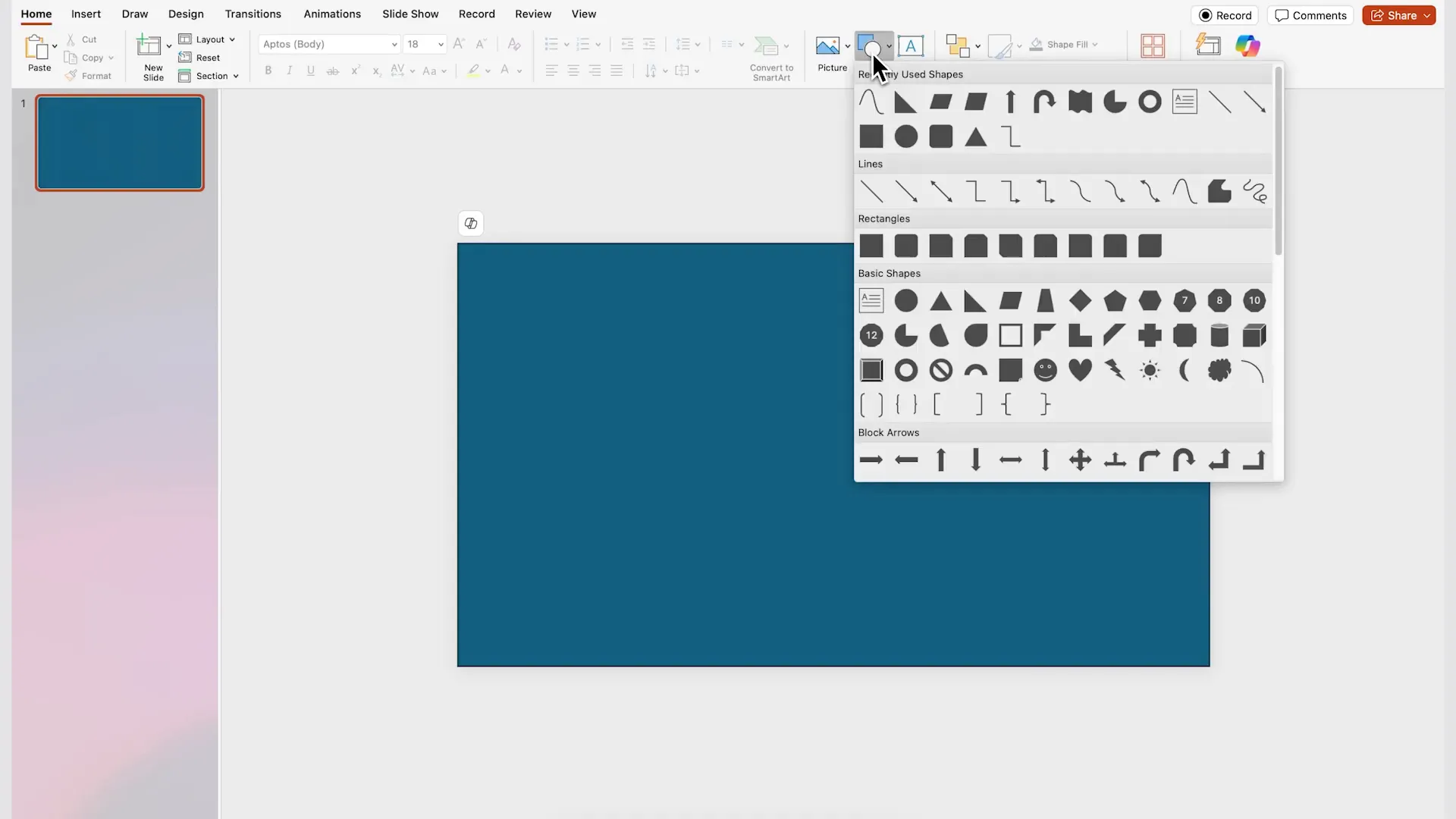Justify text alignment

(617, 71)
